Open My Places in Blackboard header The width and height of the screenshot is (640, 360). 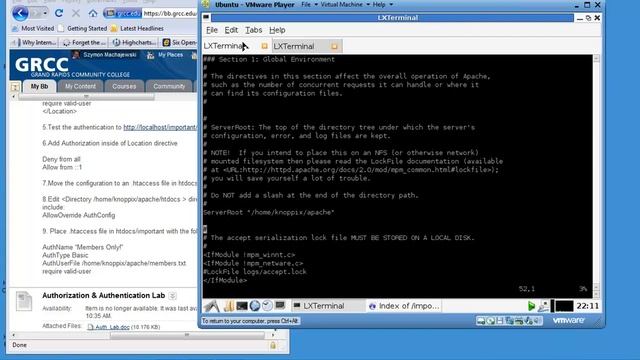coord(170,55)
